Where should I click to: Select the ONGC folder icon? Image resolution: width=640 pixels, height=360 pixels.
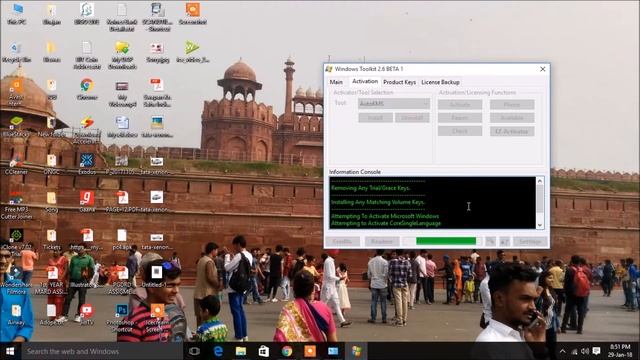pos(51,164)
